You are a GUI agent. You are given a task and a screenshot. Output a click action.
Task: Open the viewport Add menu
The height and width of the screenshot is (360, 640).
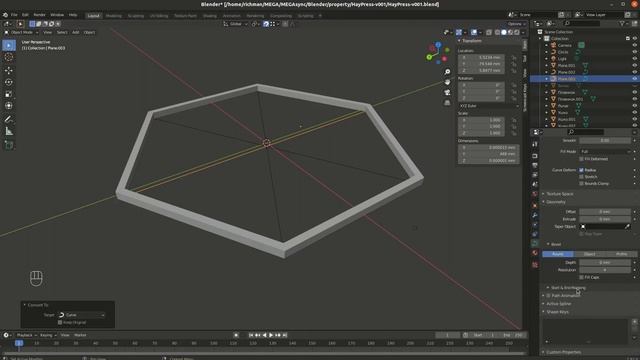pos(76,32)
